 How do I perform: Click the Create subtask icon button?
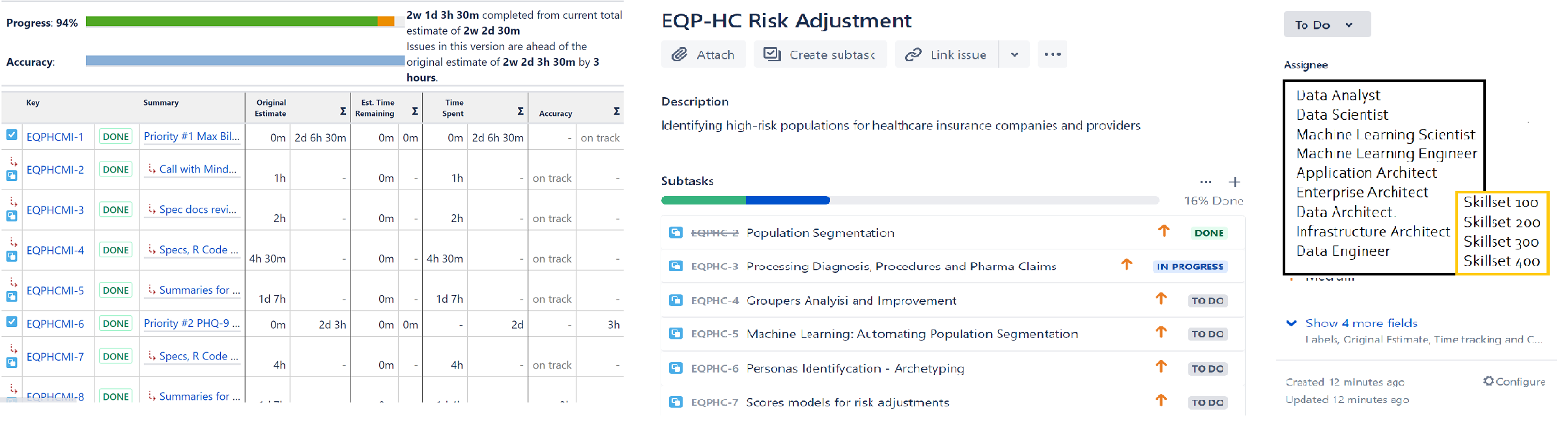click(772, 55)
